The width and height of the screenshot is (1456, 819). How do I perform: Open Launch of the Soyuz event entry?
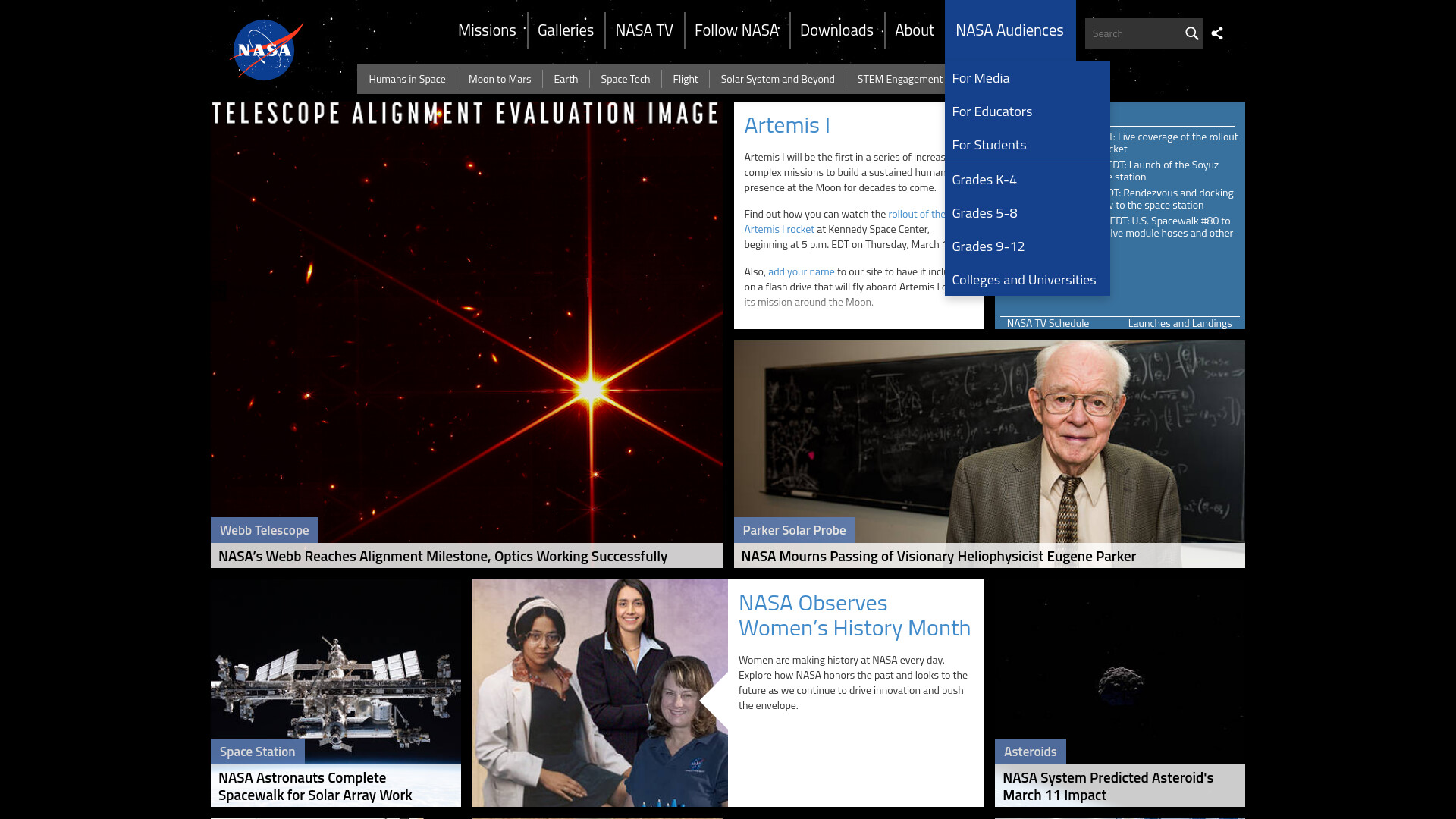click(1164, 171)
